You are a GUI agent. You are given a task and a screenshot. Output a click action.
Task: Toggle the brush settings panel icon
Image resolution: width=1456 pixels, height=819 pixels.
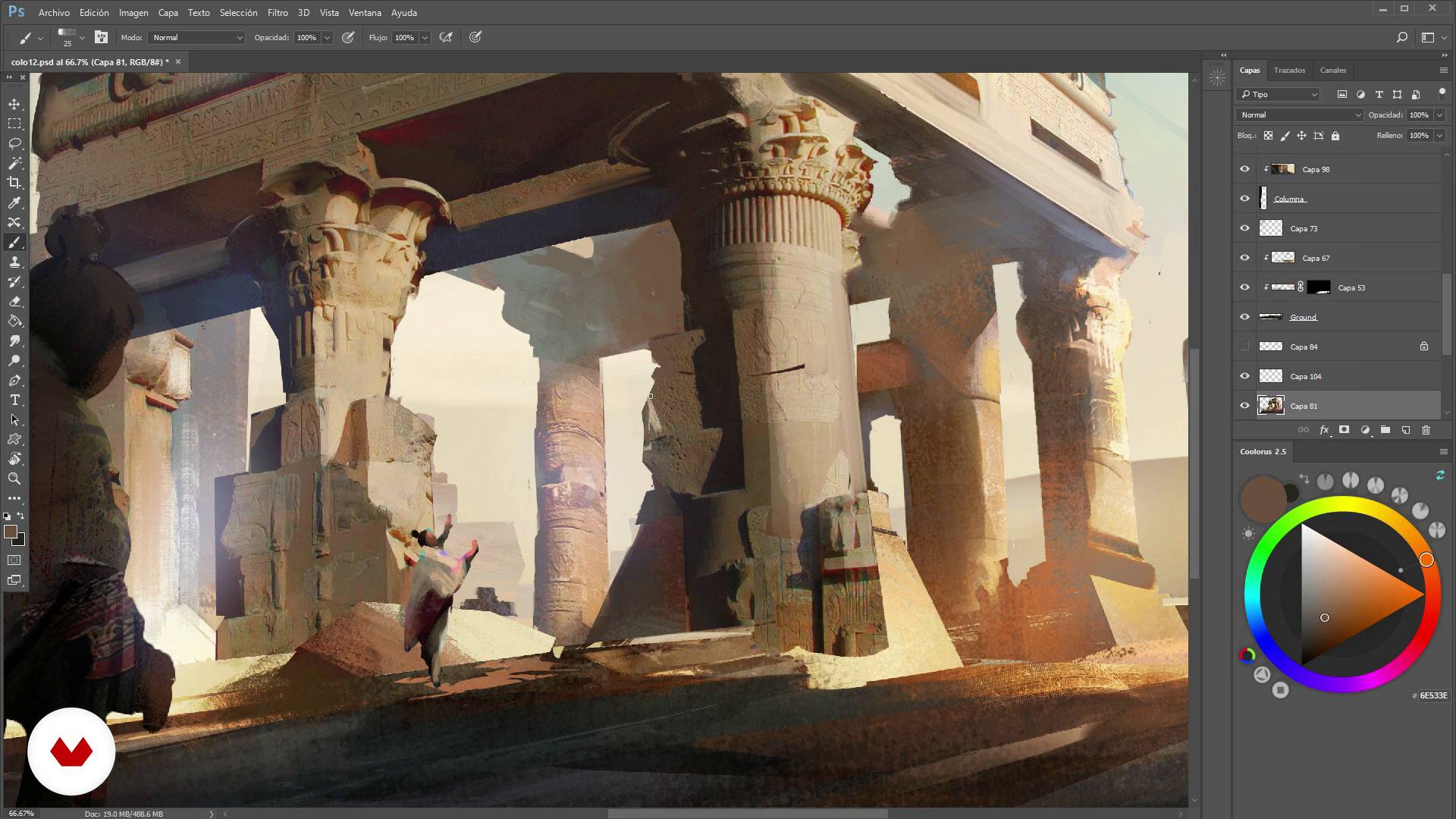(x=101, y=37)
